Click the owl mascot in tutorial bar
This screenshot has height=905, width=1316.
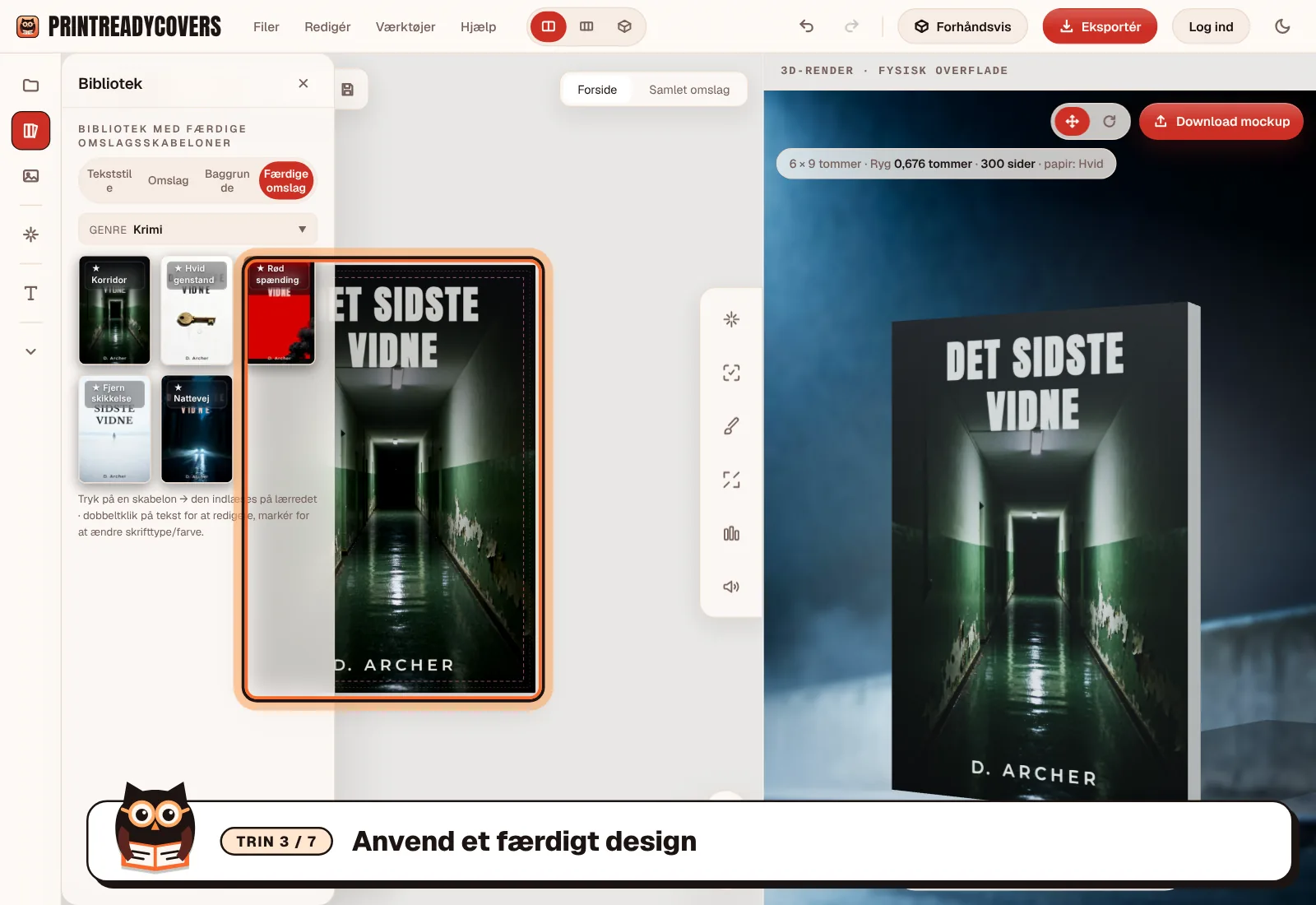tap(155, 827)
